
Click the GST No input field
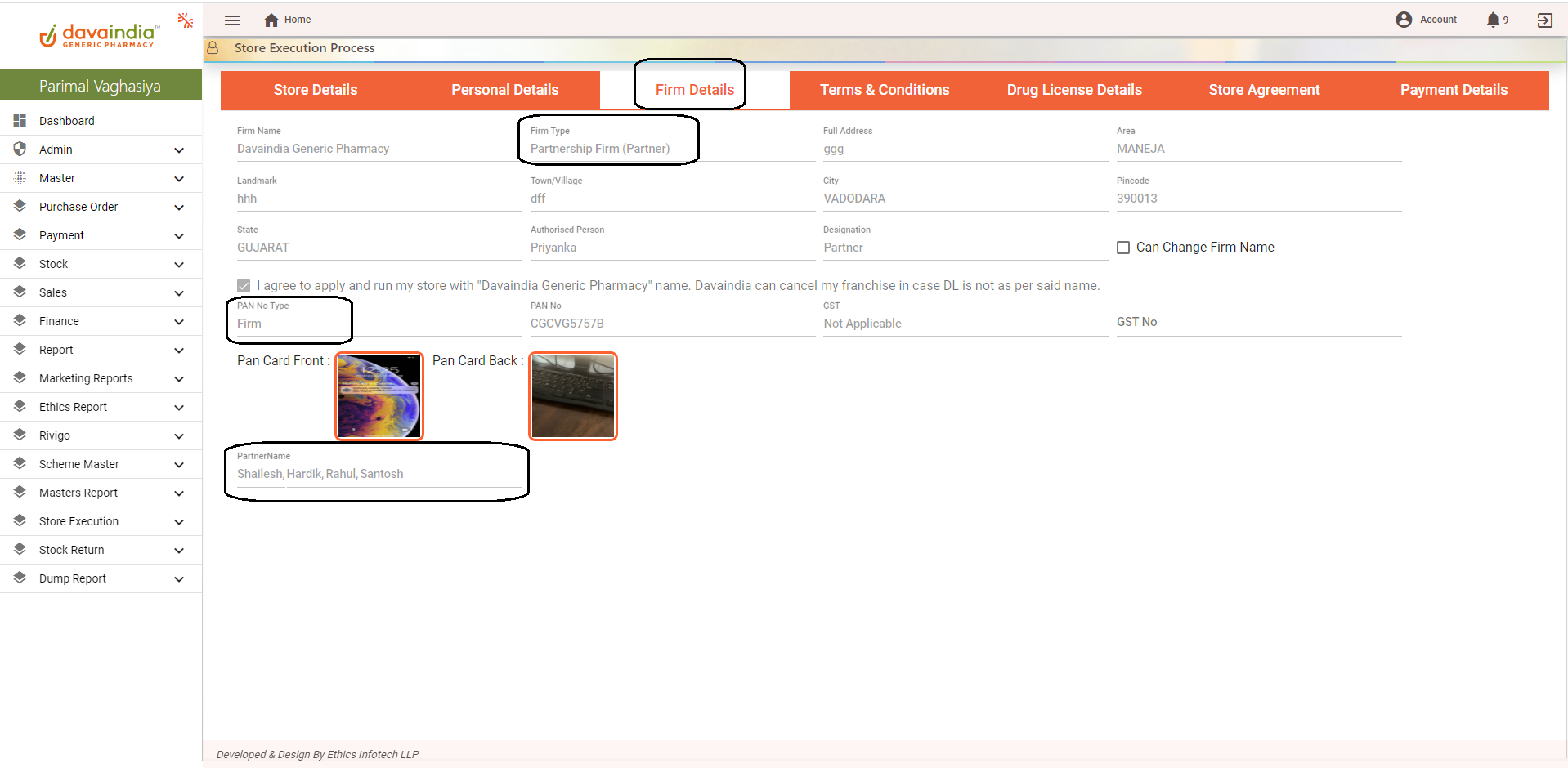1257,322
